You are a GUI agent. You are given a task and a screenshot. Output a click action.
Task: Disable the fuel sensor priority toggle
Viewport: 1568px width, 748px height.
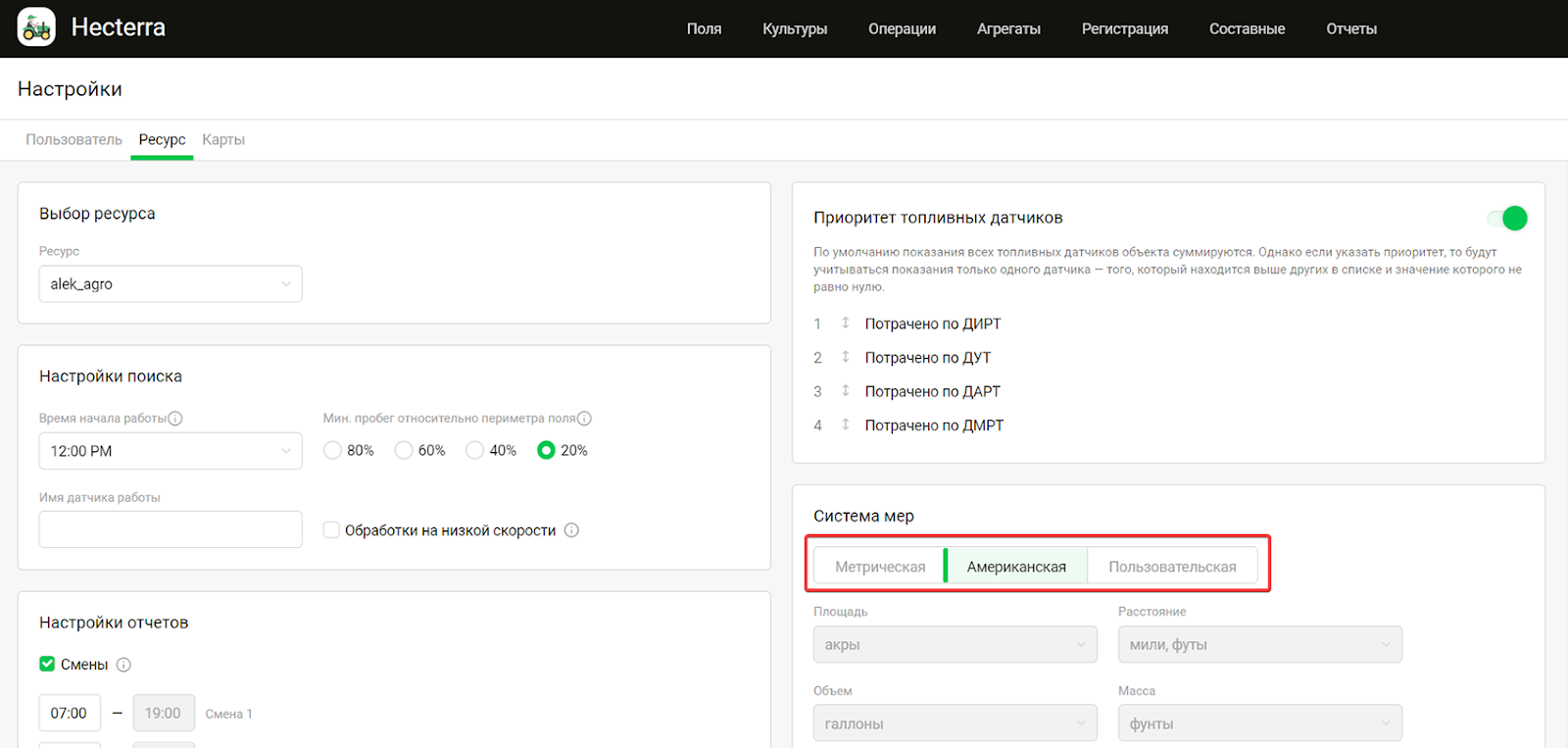(1506, 219)
